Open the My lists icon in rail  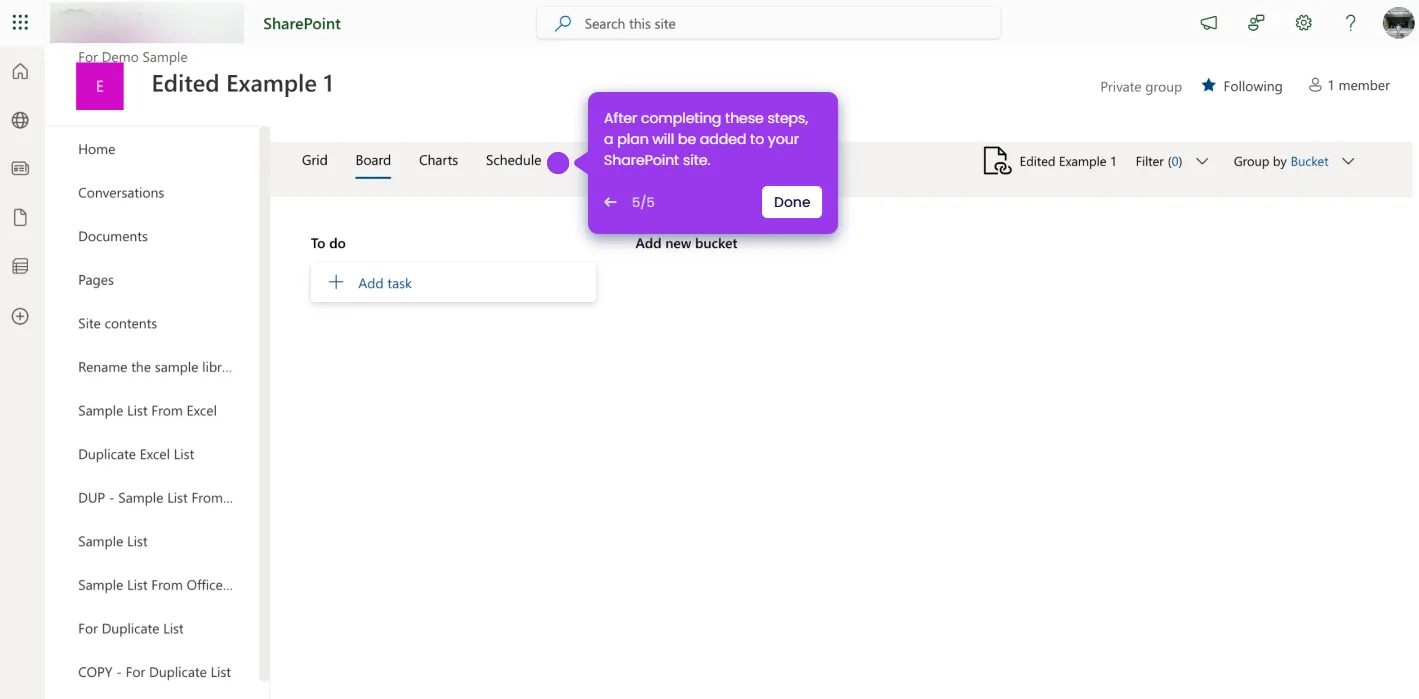click(20, 266)
